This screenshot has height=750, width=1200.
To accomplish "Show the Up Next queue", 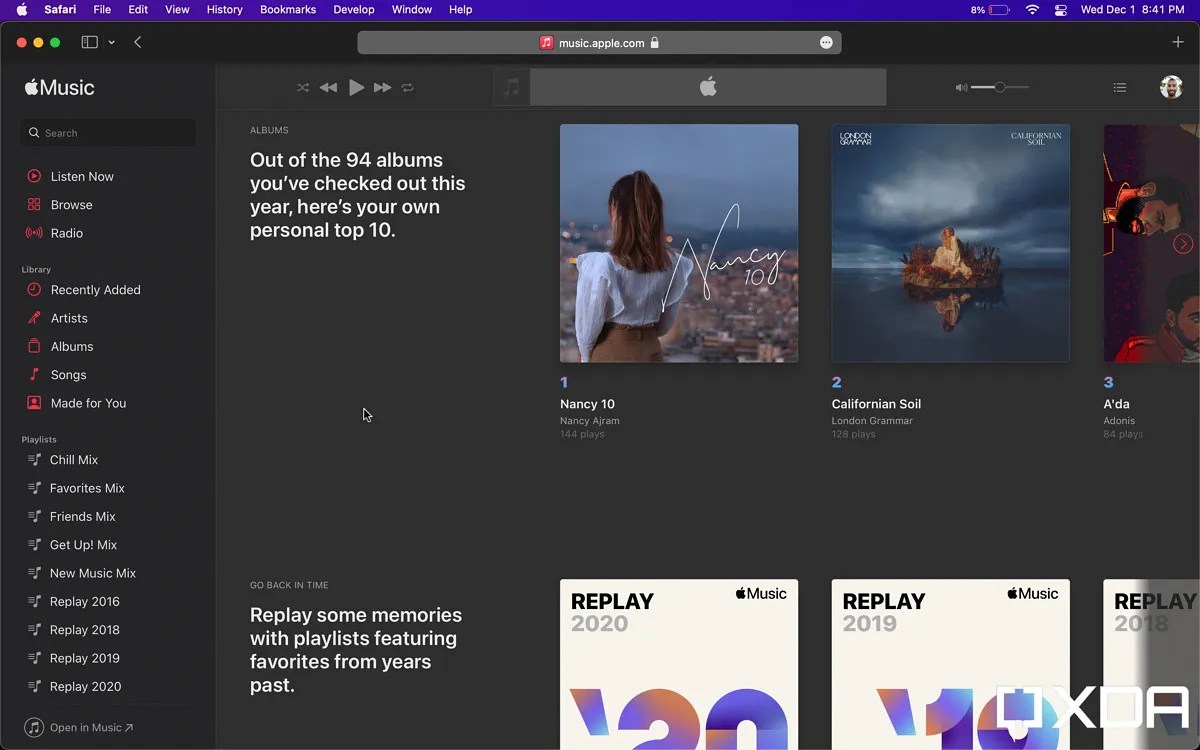I will click(x=1120, y=87).
